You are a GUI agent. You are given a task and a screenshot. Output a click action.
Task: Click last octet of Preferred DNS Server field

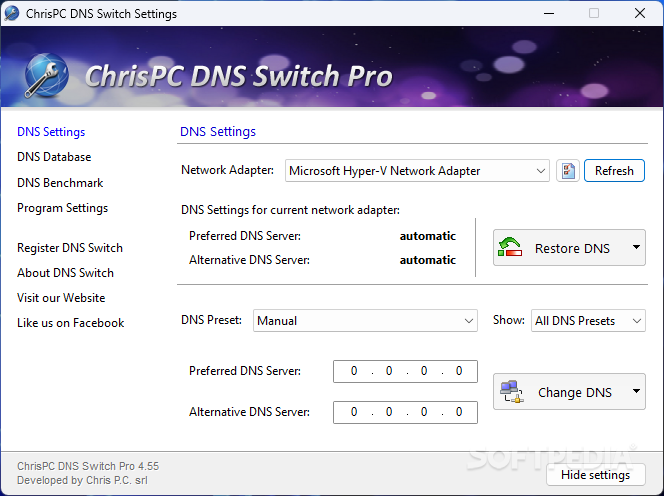[459, 371]
